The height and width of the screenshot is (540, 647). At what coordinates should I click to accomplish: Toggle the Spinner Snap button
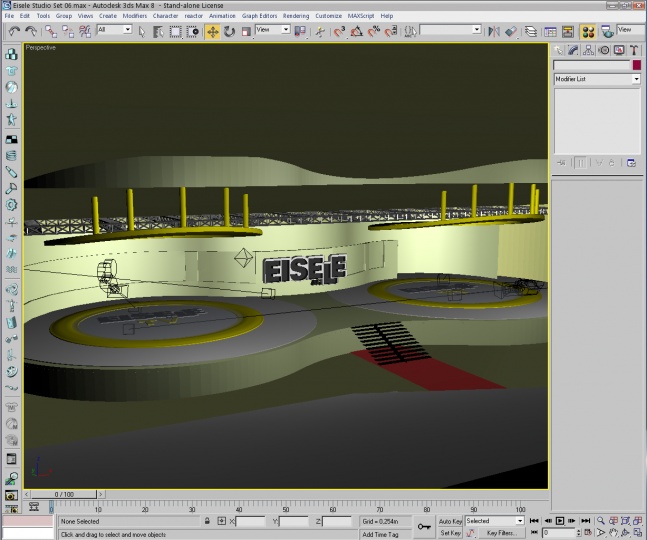pyautogui.click(x=391, y=31)
